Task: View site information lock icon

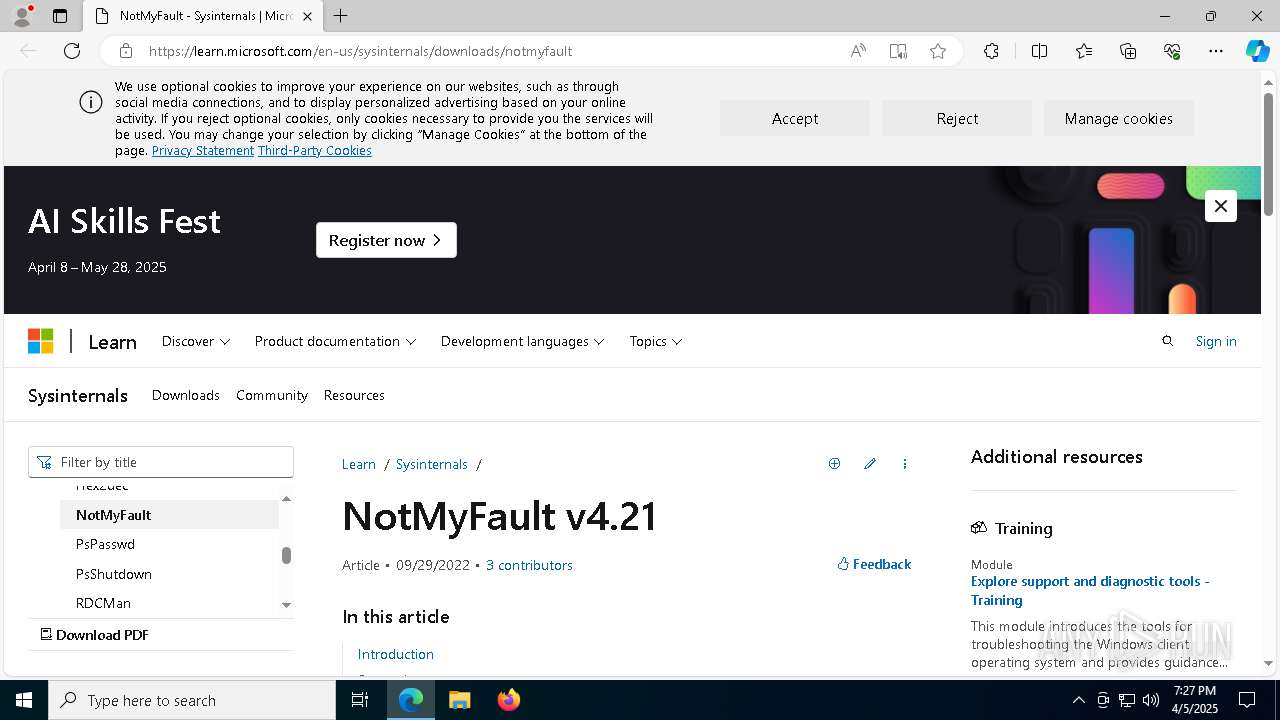Action: (x=126, y=51)
